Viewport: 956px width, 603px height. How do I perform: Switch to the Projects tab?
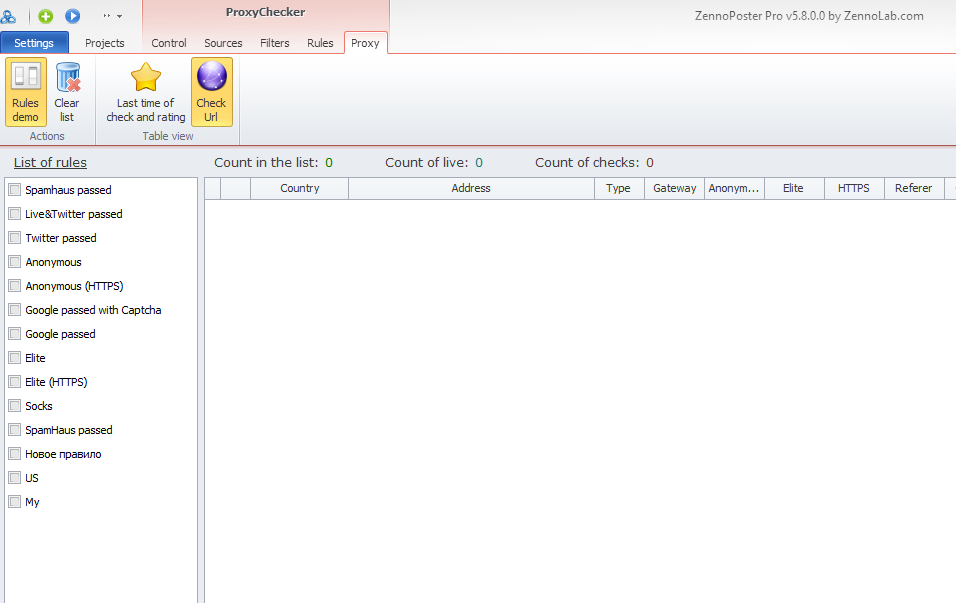105,43
